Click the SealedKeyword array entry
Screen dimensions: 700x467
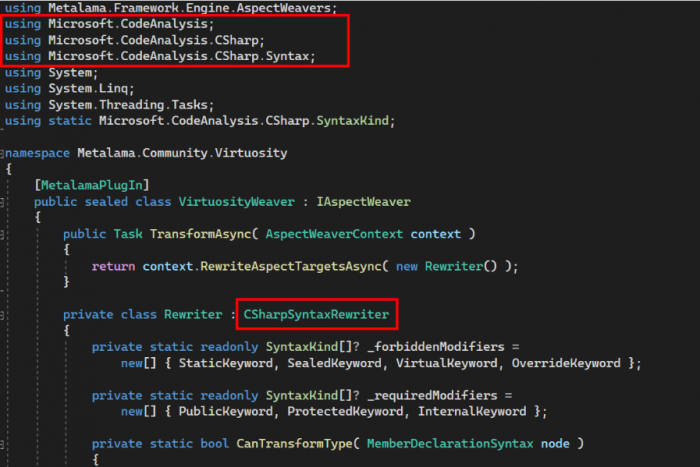[x=334, y=363]
